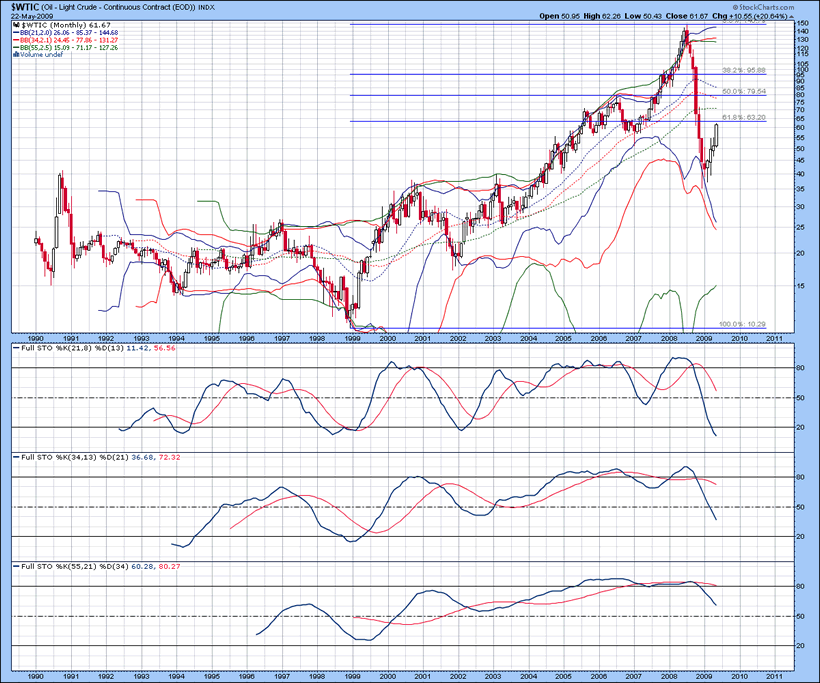This screenshot has width=820, height=683.
Task: Click the 38.2%: 95.88 Fibonacci level label
Action: (742, 70)
